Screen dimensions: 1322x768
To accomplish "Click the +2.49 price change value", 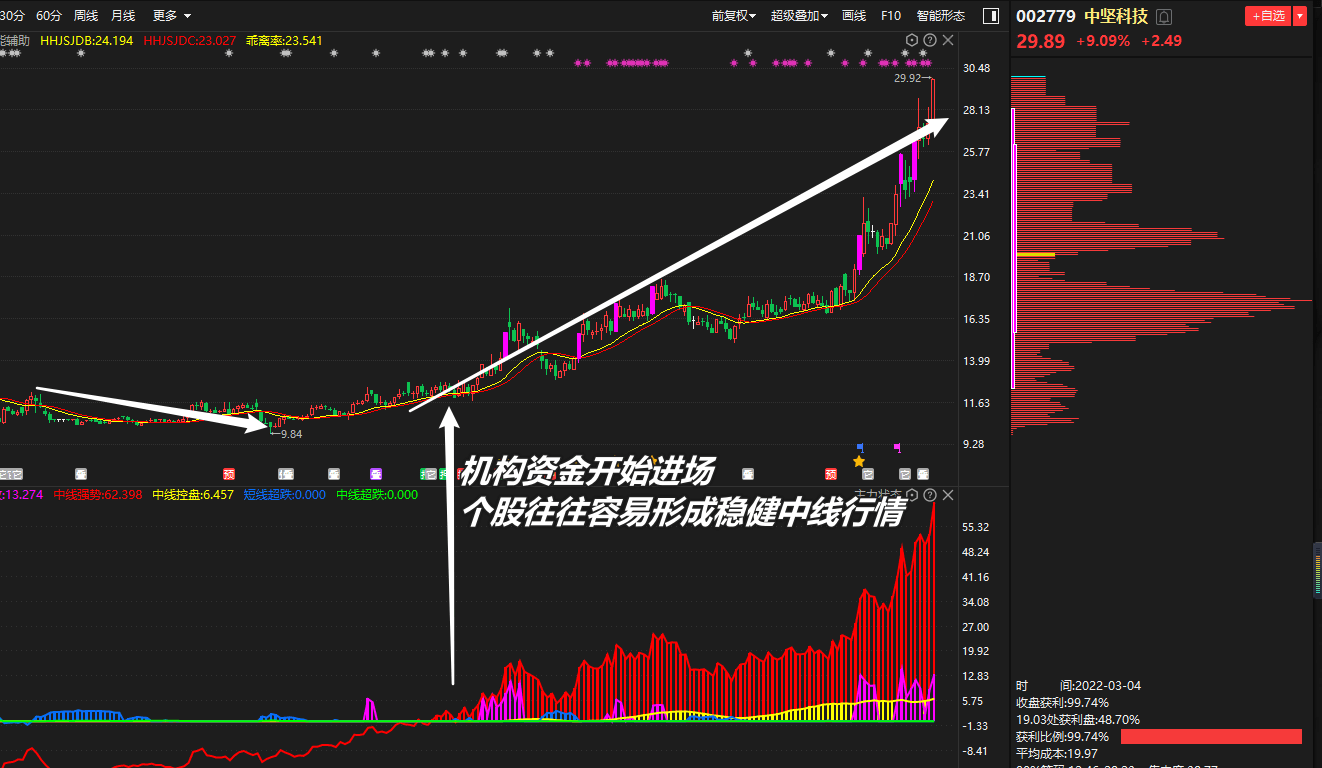I will coord(1162,41).
